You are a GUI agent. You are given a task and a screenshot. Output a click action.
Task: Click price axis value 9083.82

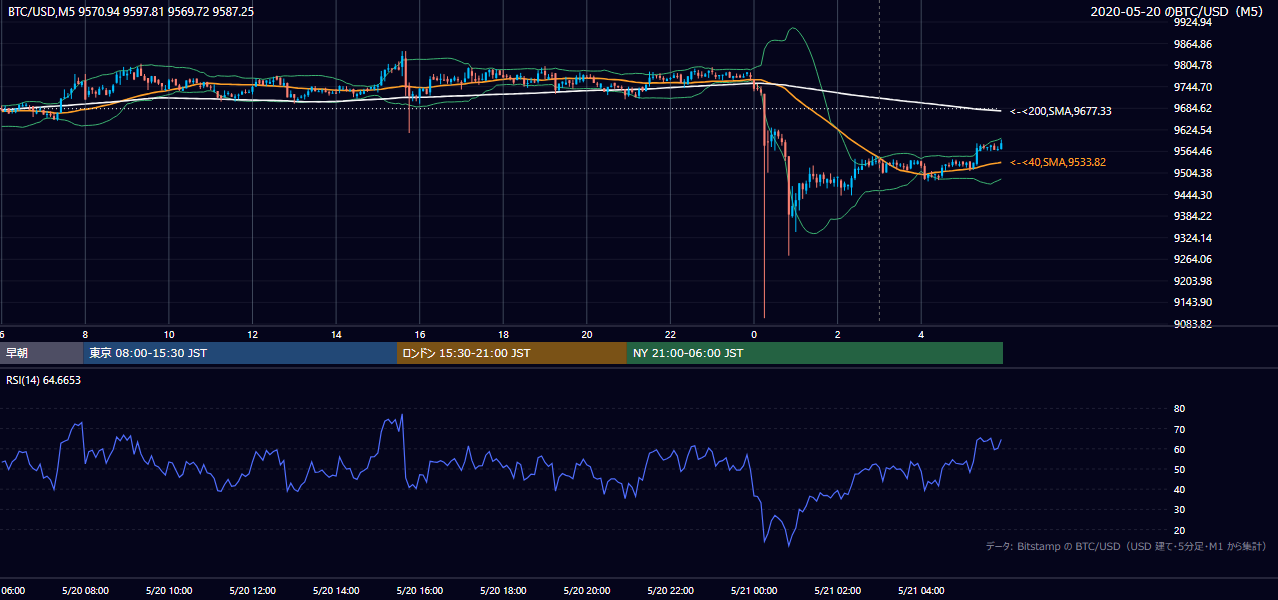click(1193, 324)
